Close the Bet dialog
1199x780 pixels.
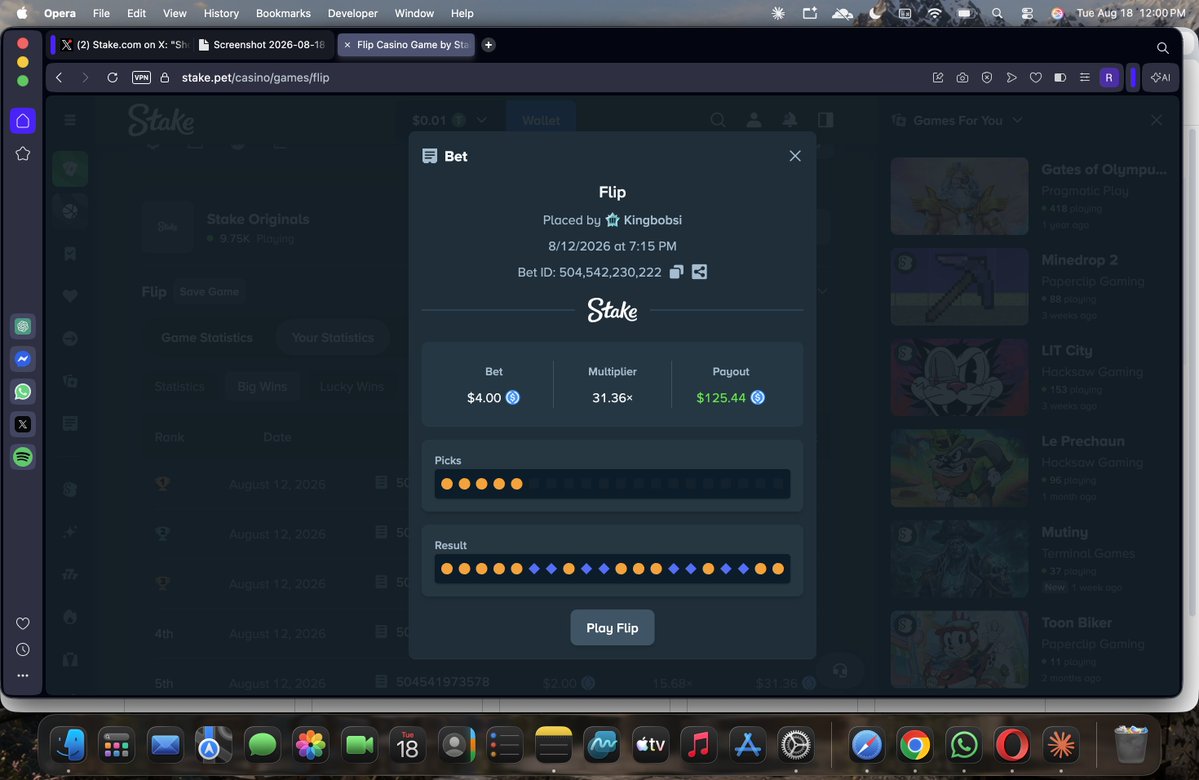[795, 156]
